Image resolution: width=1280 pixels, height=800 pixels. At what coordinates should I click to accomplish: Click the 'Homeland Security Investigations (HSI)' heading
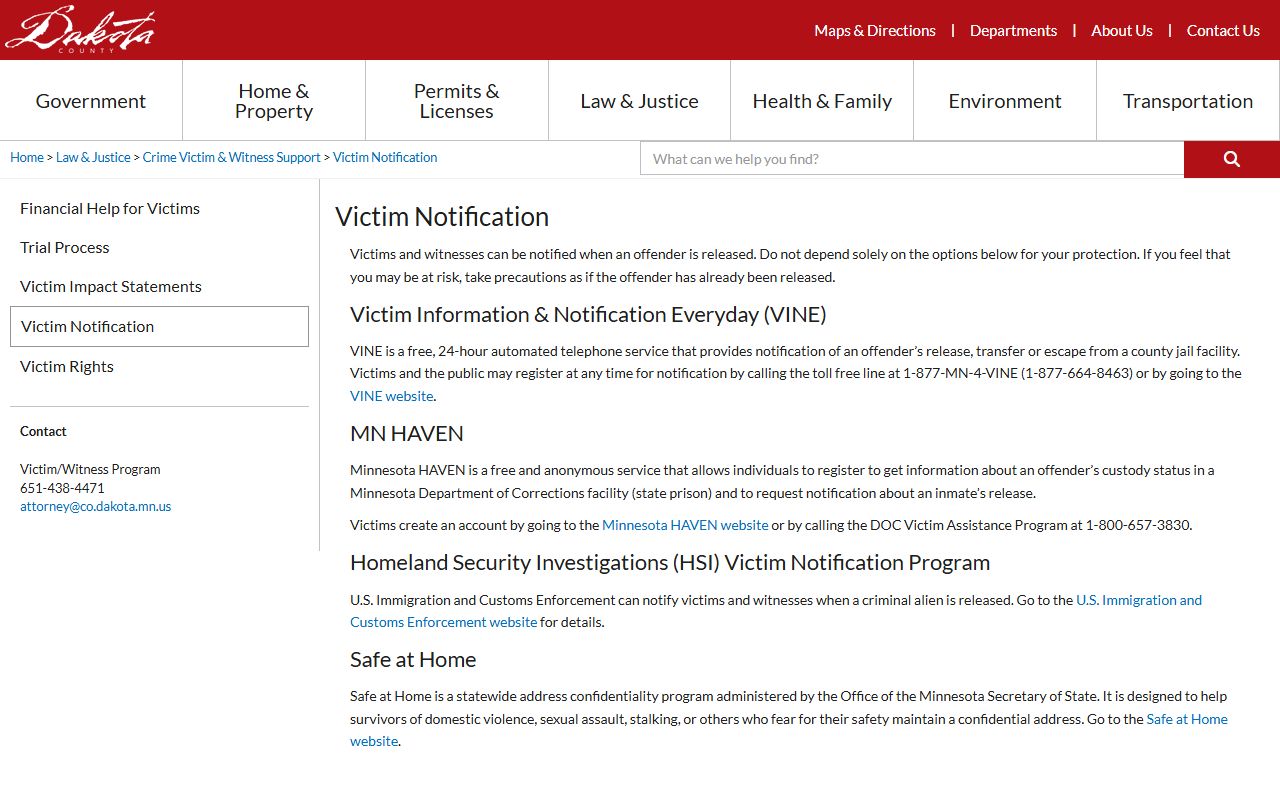pyautogui.click(x=670, y=562)
